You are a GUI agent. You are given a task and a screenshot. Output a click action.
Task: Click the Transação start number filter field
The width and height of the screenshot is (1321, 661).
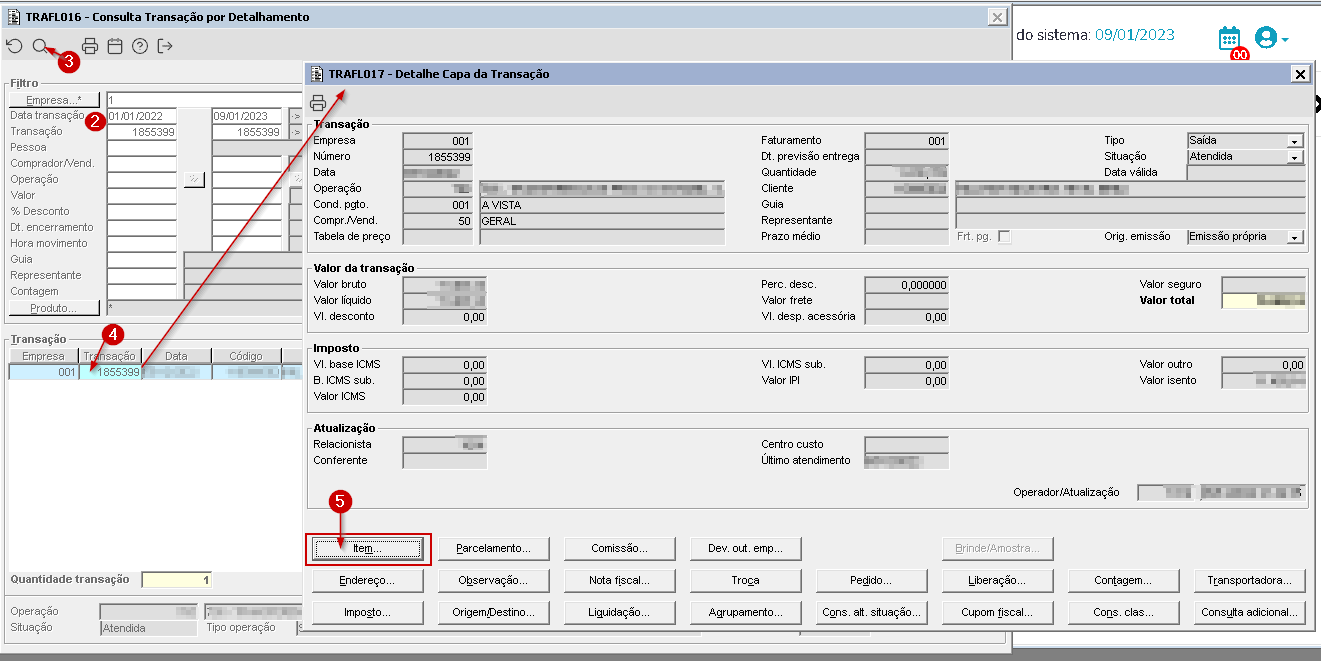coord(142,132)
